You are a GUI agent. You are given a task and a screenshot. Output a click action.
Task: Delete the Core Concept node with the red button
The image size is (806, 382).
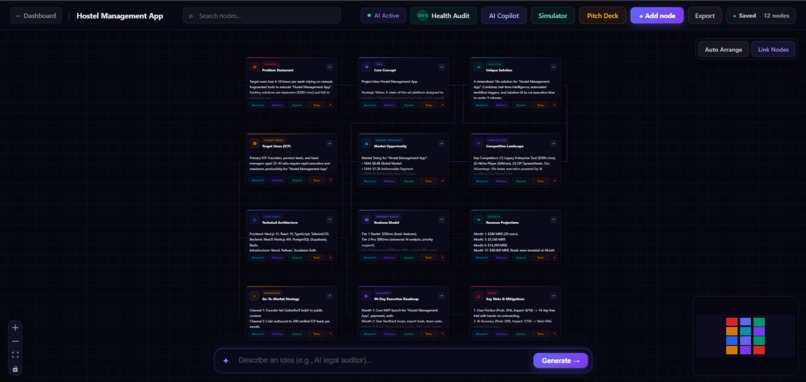pyautogui.click(x=442, y=105)
